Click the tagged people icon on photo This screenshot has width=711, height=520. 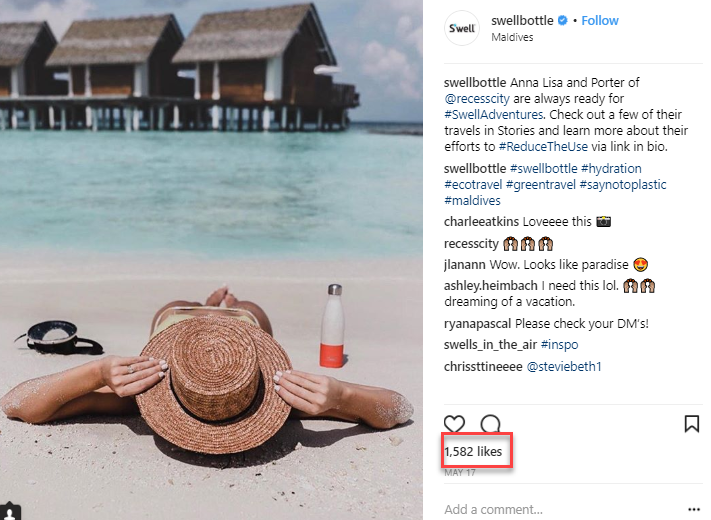click(x=11, y=512)
